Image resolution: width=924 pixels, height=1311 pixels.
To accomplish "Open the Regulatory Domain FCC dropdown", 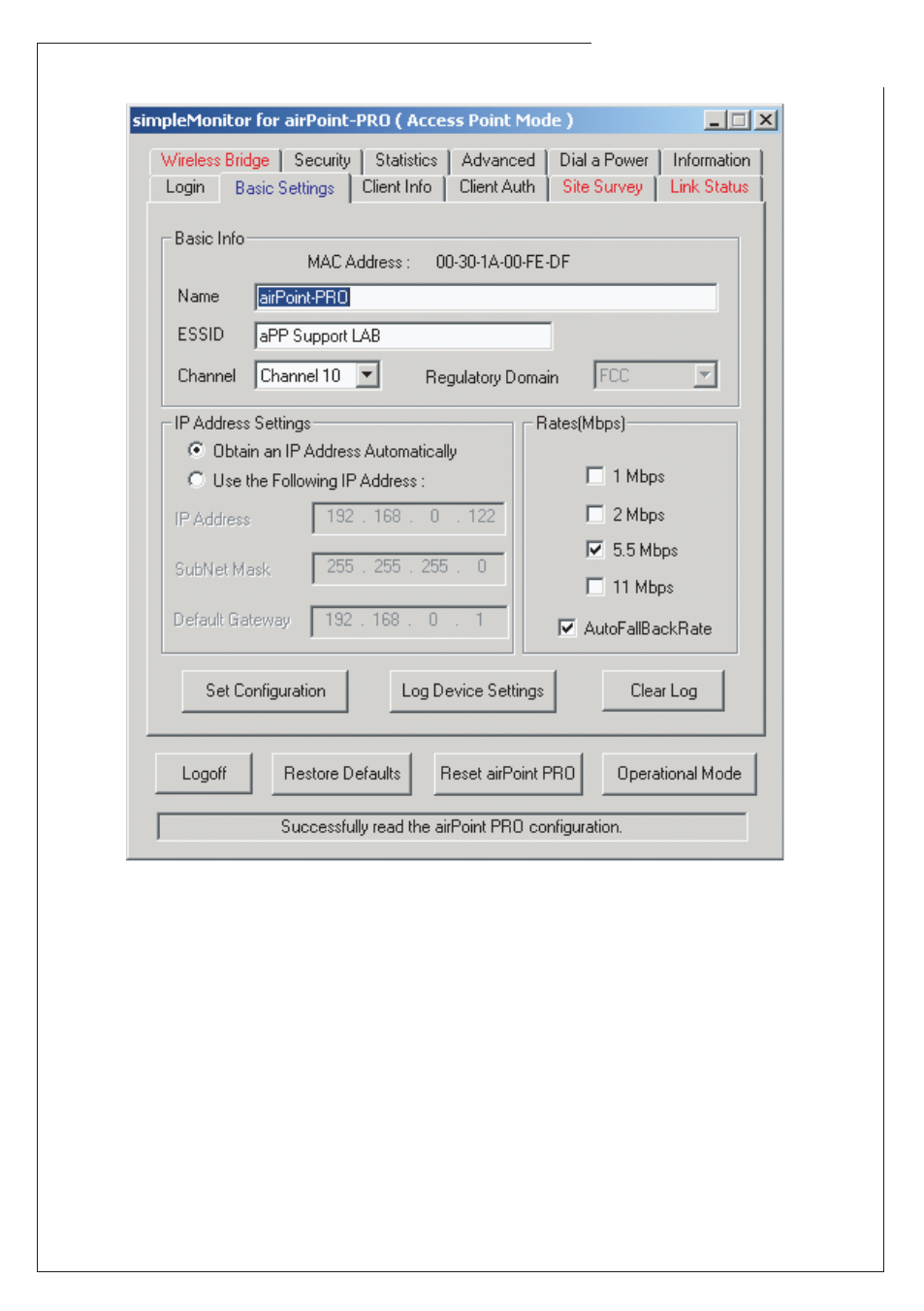I will [x=655, y=375].
